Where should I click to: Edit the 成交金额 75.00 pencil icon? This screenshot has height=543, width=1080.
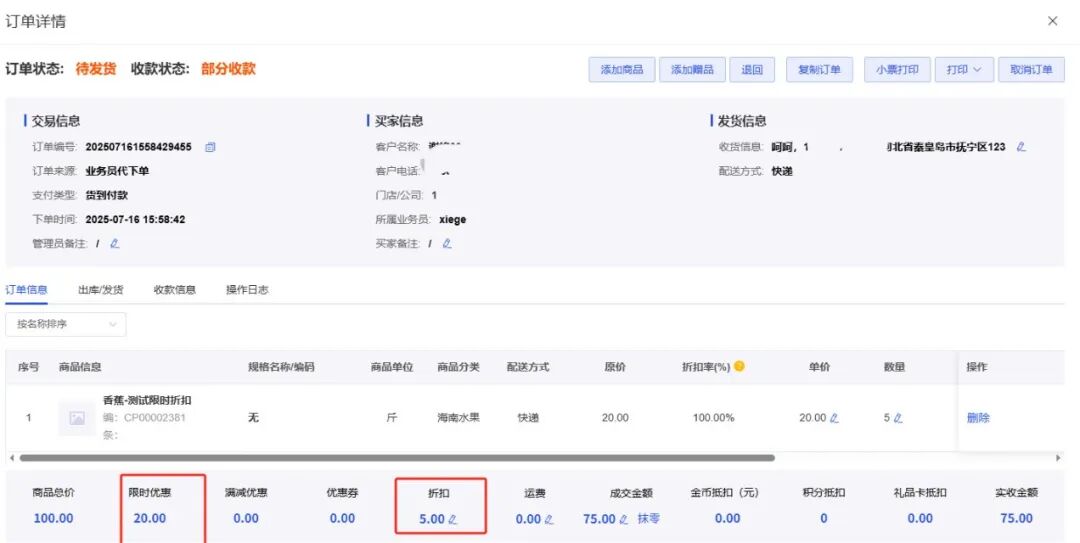pos(623,519)
